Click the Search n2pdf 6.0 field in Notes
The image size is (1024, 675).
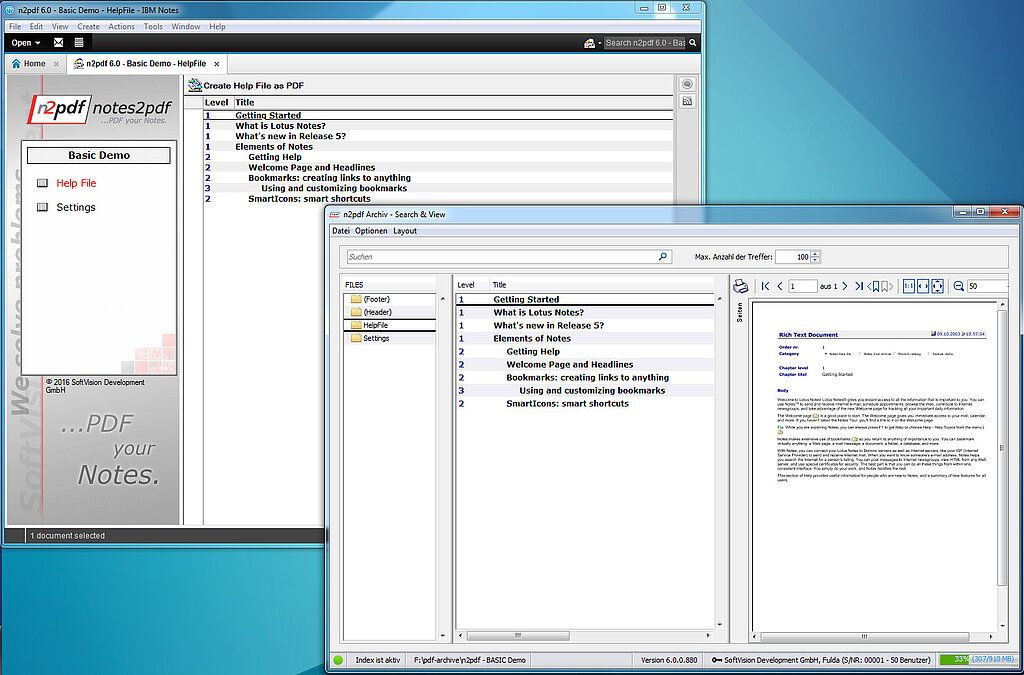coord(645,43)
